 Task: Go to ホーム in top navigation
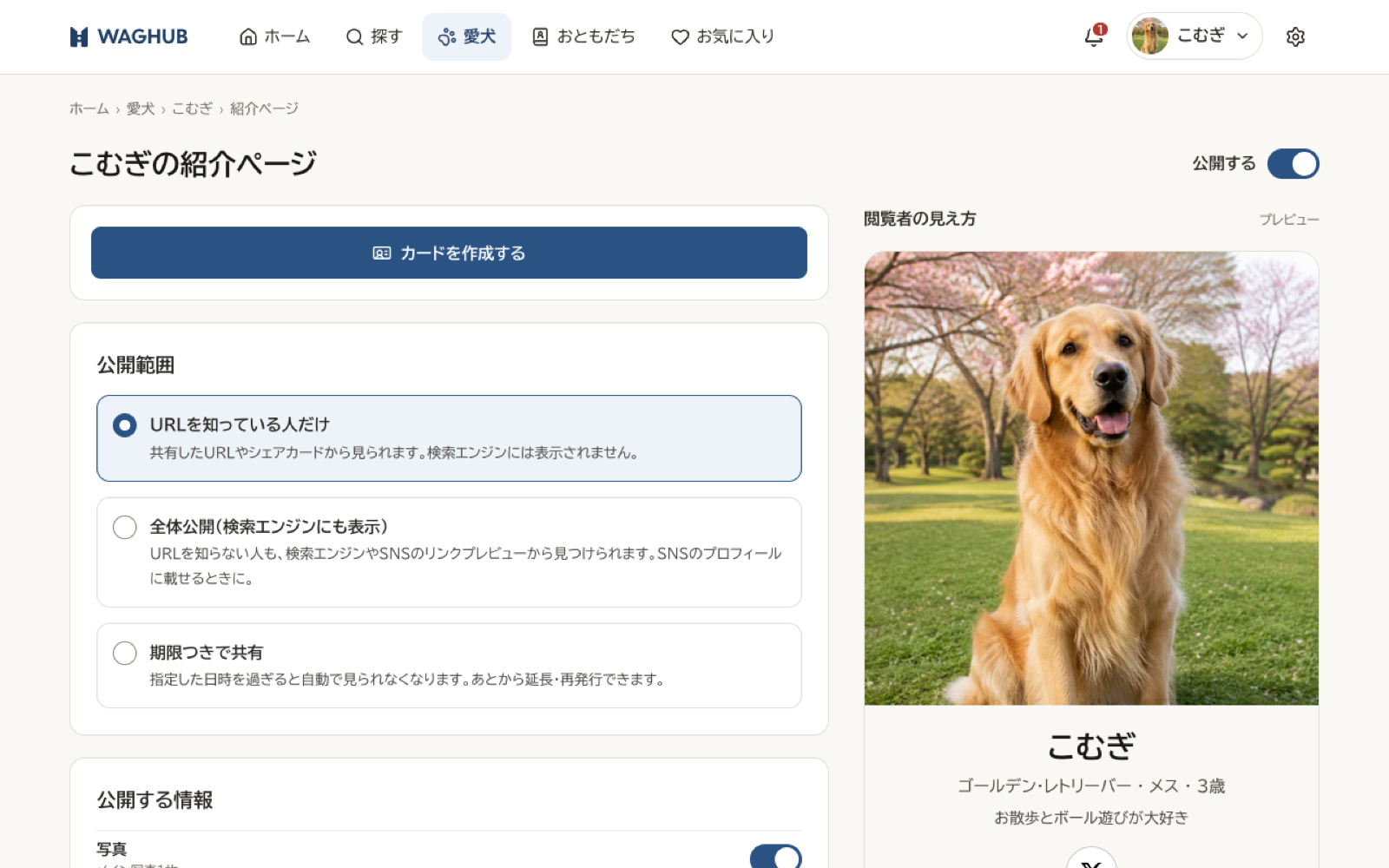(274, 36)
